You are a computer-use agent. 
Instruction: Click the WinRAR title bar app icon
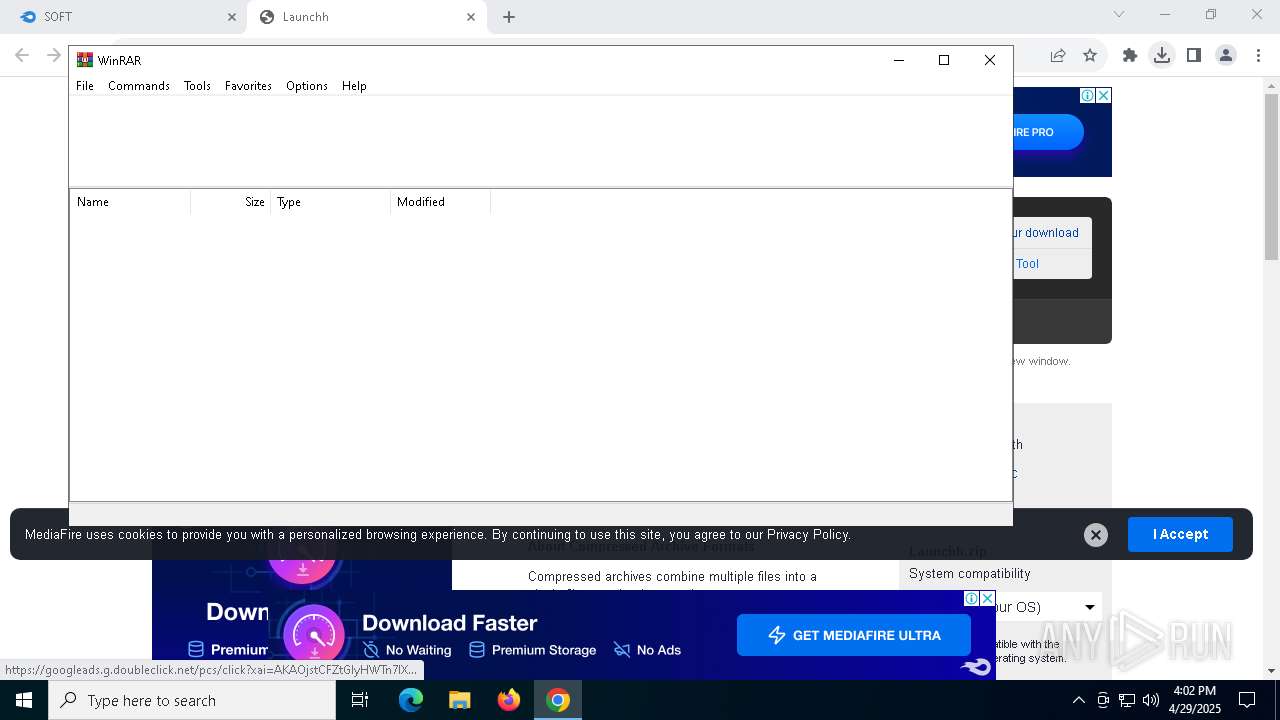pyautogui.click(x=85, y=60)
